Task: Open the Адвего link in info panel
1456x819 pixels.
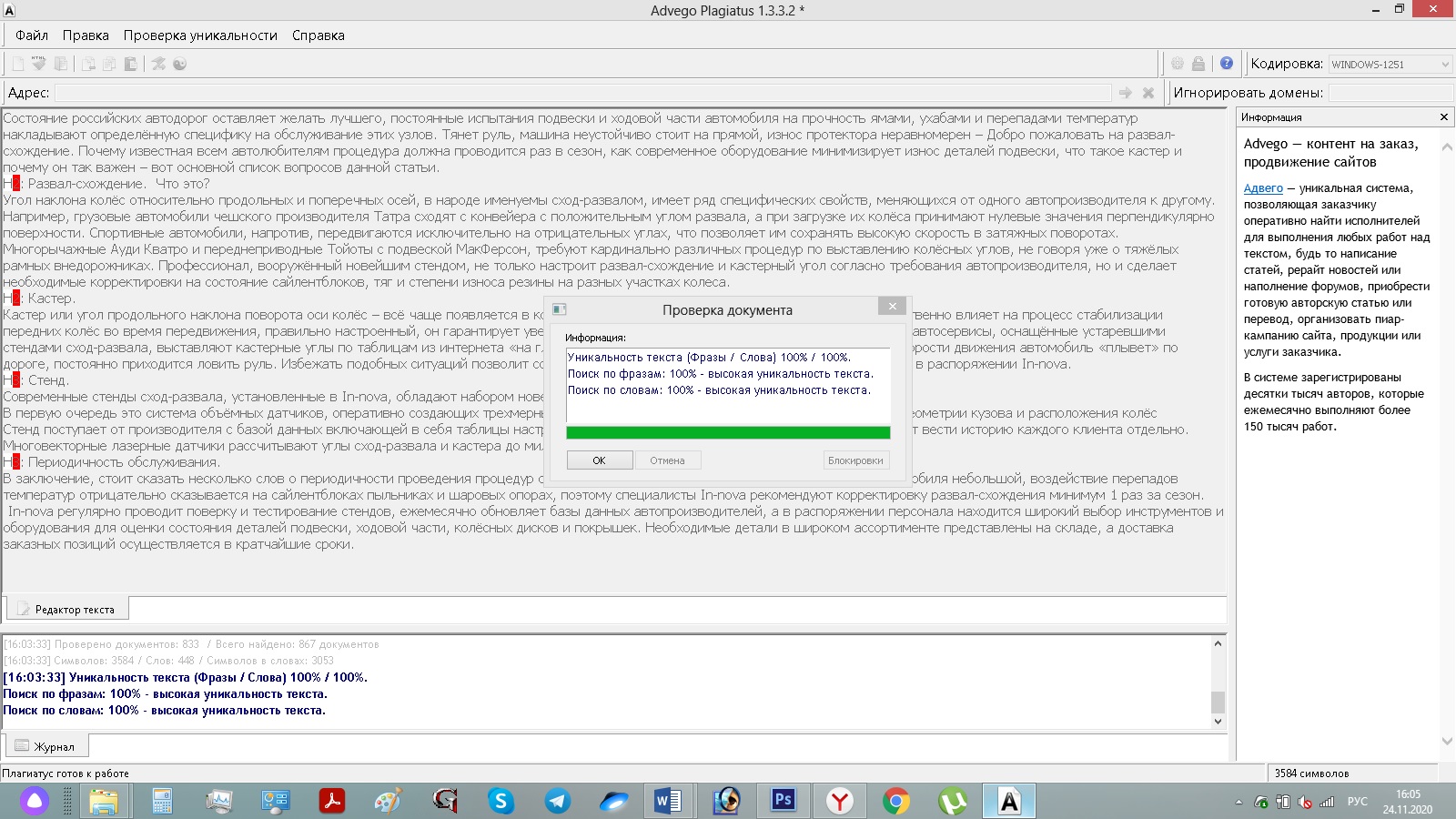Action: 1263,188
